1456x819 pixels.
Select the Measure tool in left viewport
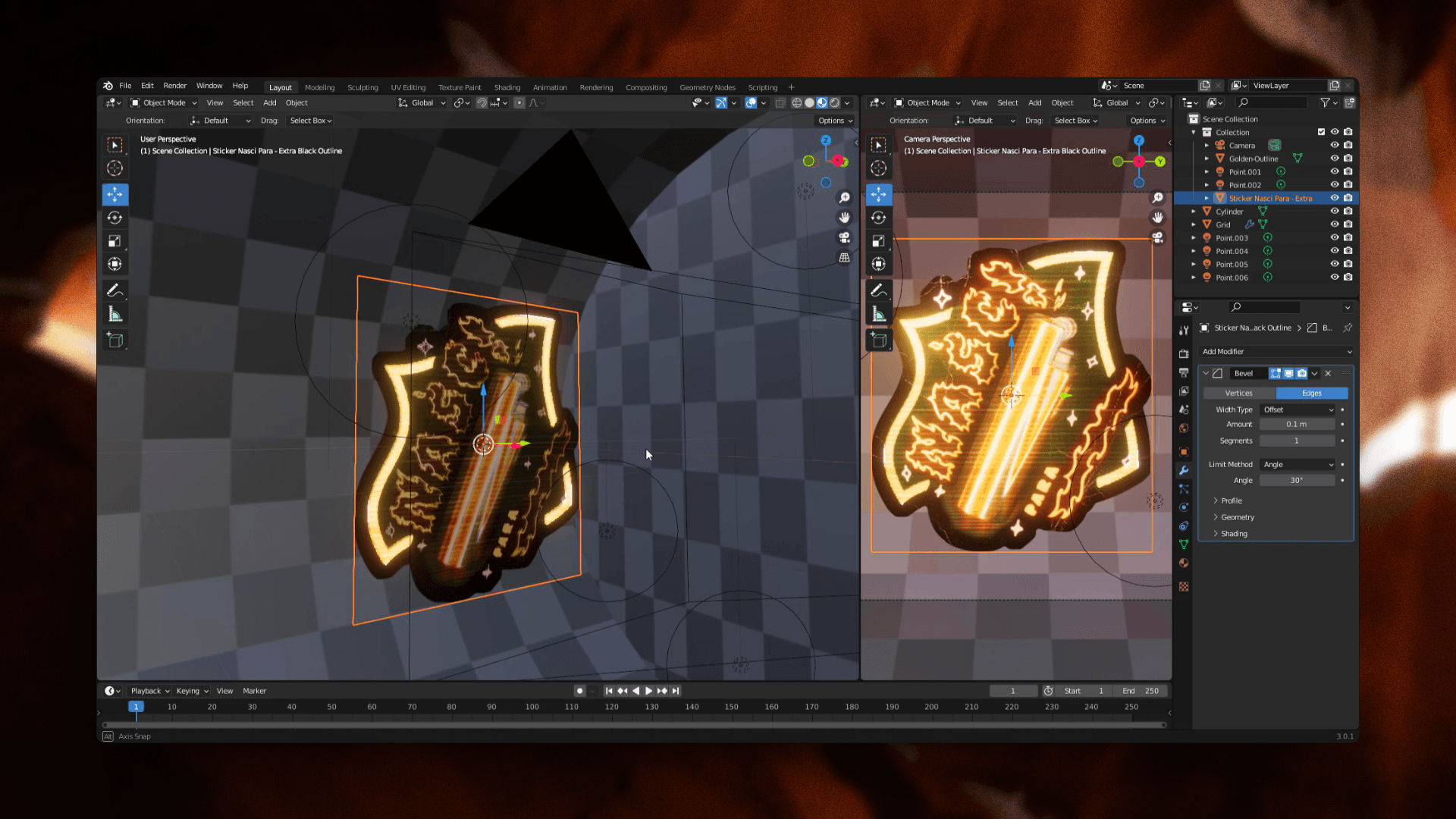click(x=115, y=314)
